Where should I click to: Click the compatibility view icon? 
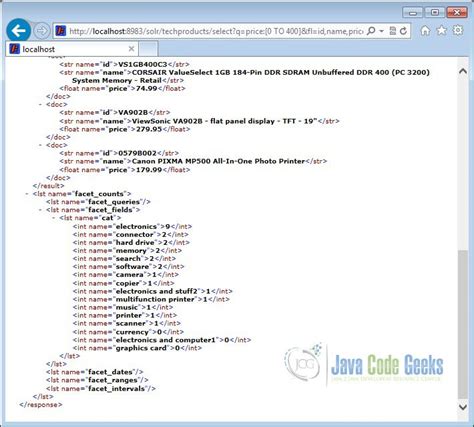point(393,31)
